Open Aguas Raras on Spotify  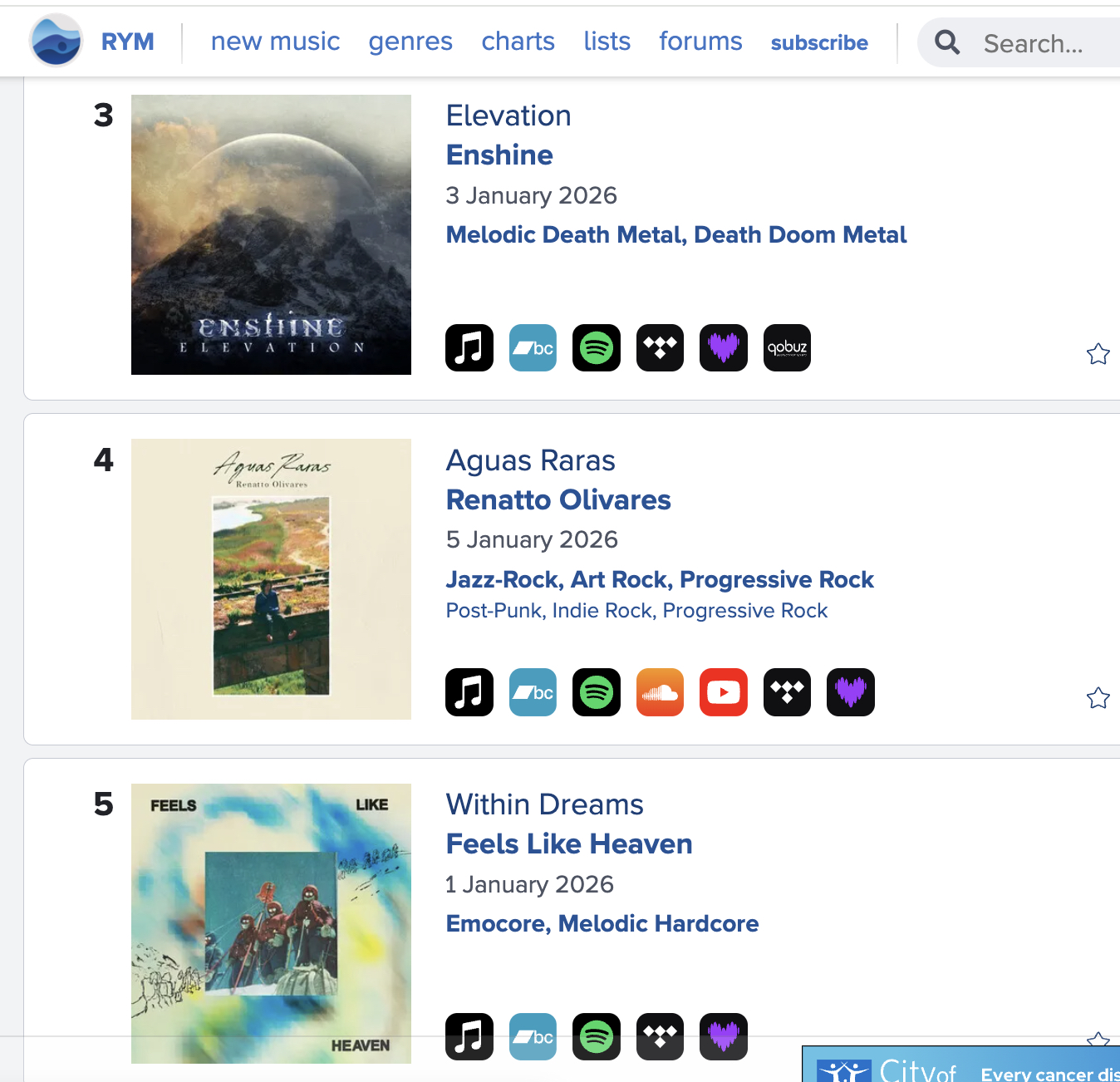(x=597, y=692)
